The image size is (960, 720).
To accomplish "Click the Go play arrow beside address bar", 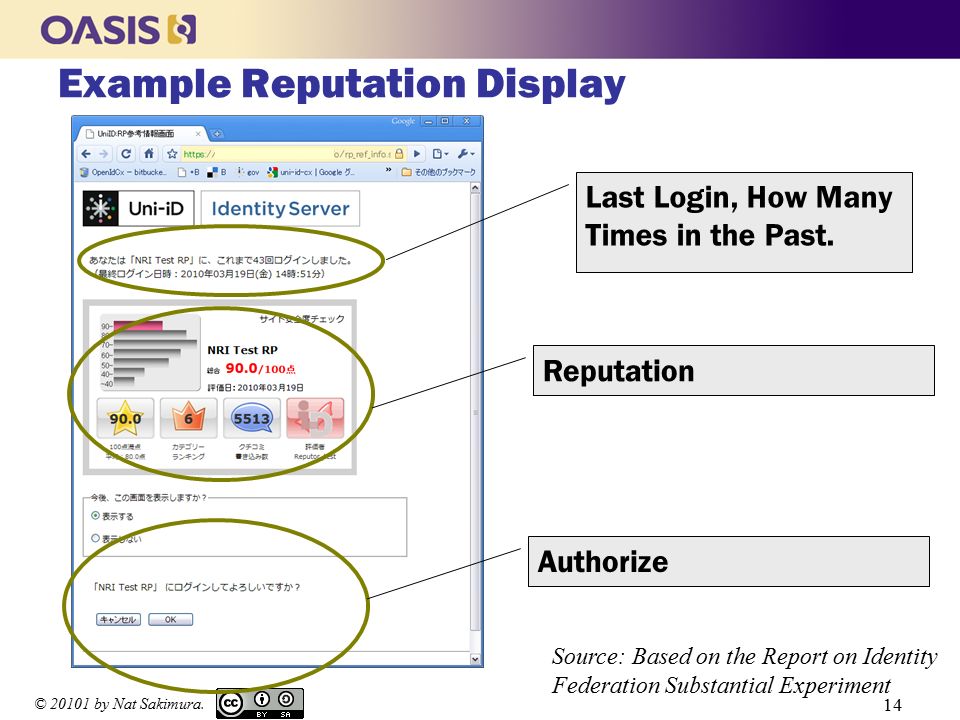I will (x=417, y=154).
